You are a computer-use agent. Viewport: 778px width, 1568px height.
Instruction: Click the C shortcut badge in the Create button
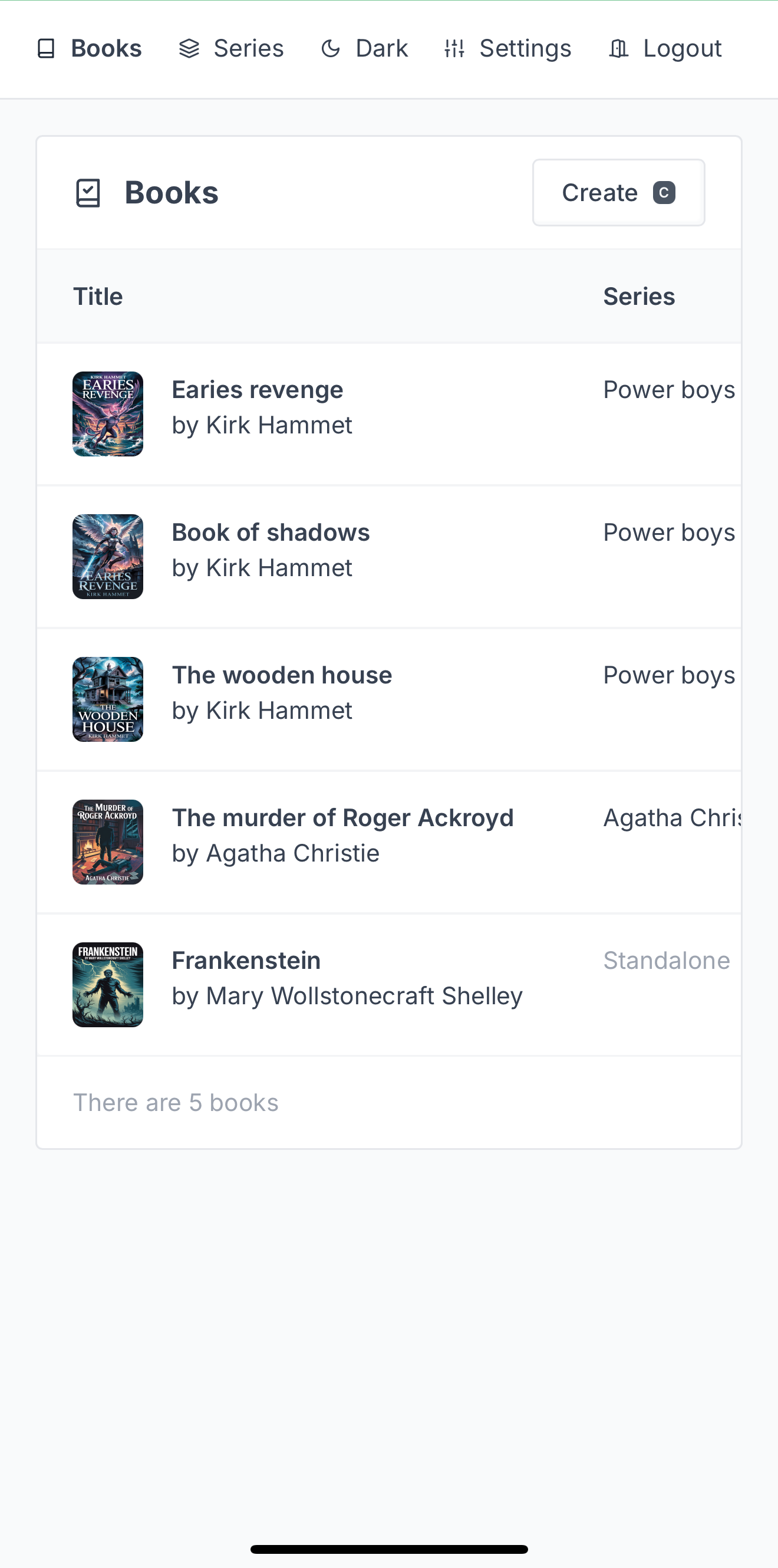664,193
